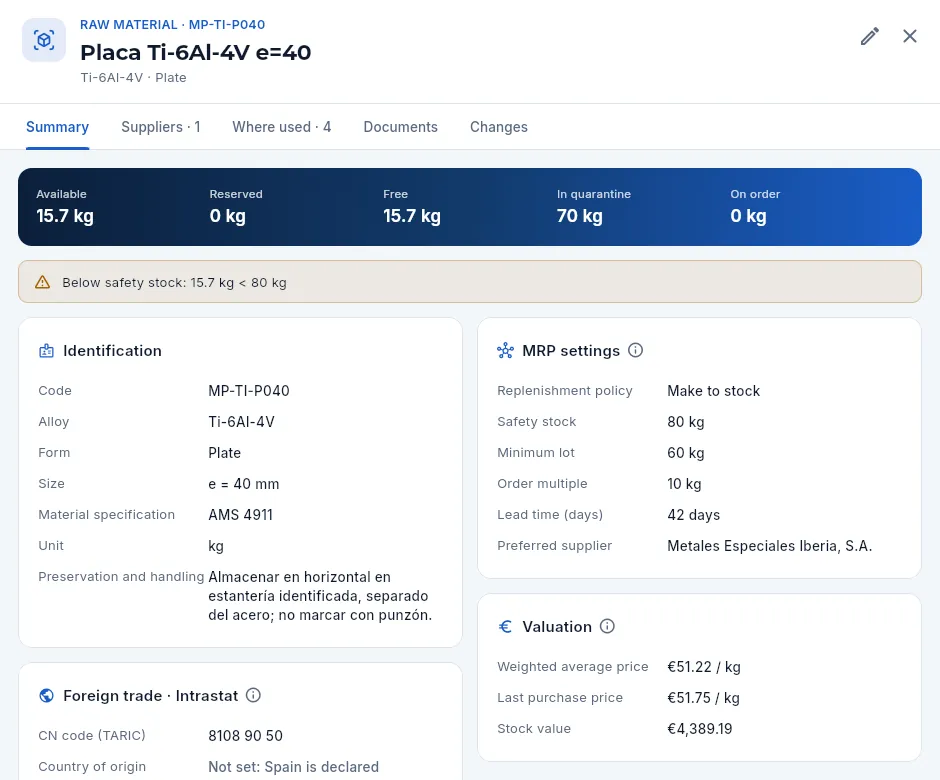Click the RAW MATERIAL · MP-TI-P040 breadcrumb
The width and height of the screenshot is (940, 780).
coord(173,25)
